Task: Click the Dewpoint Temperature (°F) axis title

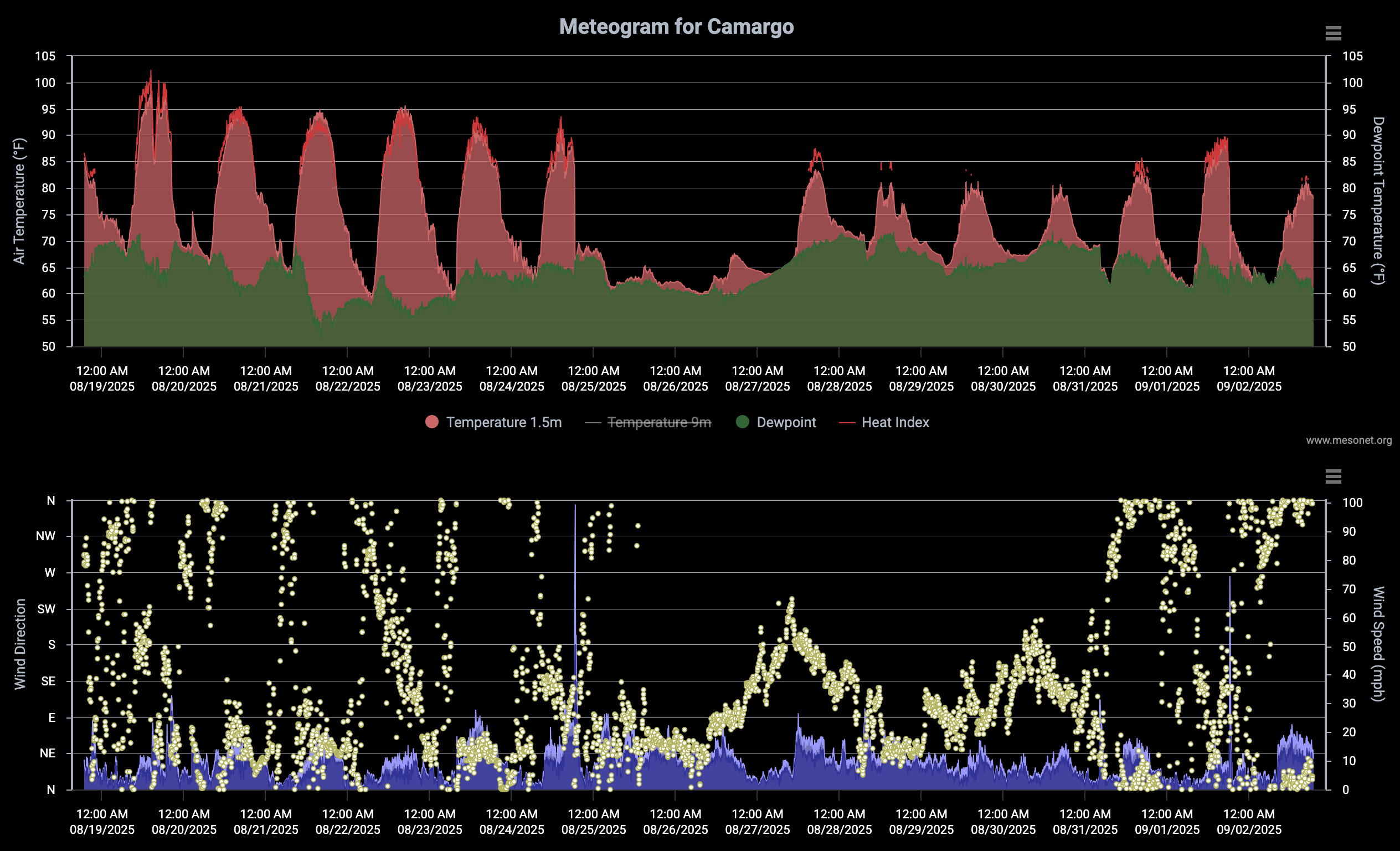Action: click(1378, 201)
